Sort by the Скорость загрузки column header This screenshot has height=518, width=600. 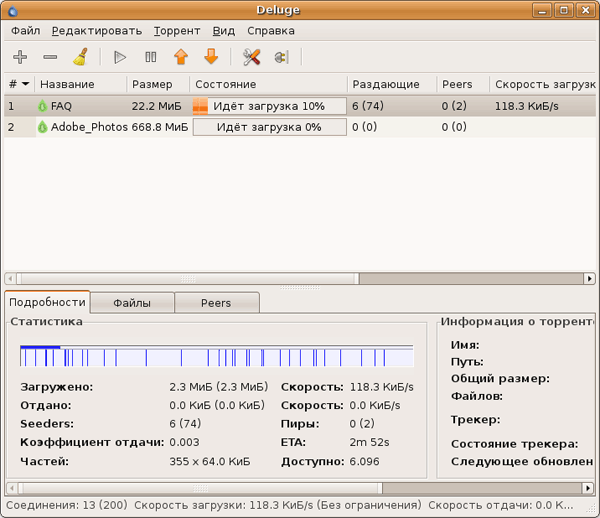click(545, 84)
